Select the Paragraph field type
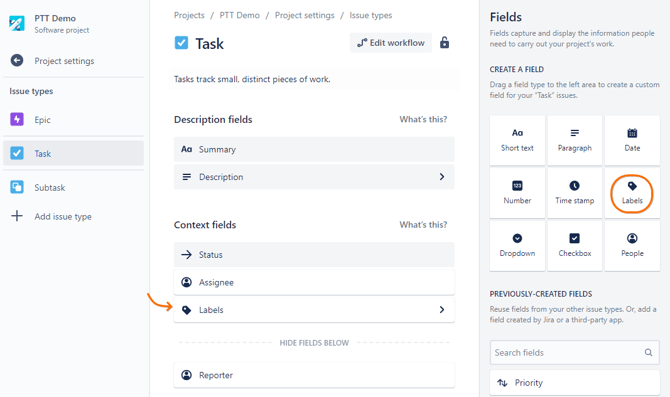The width and height of the screenshot is (670, 397). (x=575, y=140)
